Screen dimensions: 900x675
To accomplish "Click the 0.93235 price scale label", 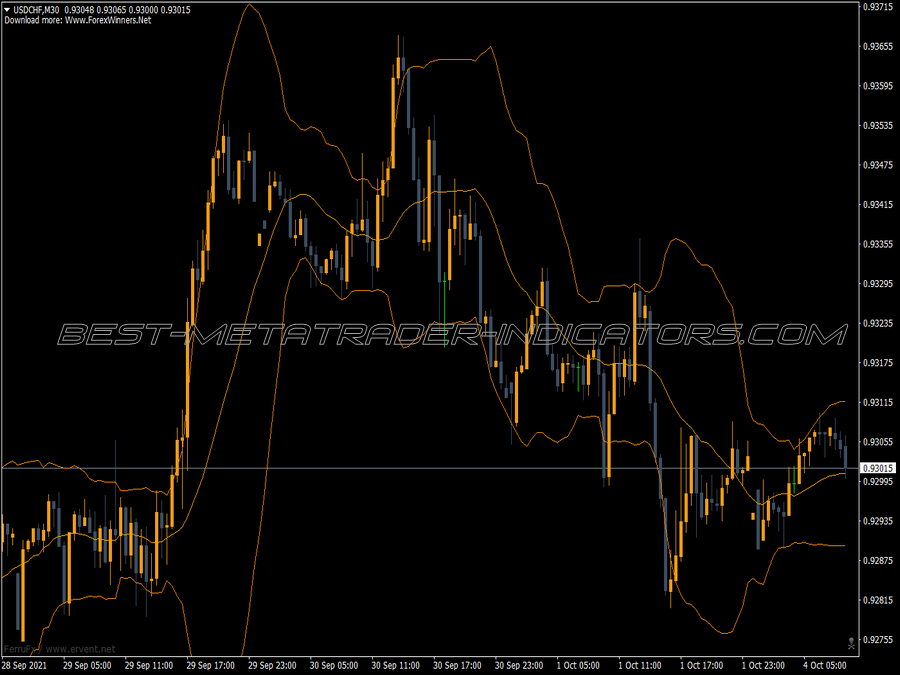I will 878,323.
